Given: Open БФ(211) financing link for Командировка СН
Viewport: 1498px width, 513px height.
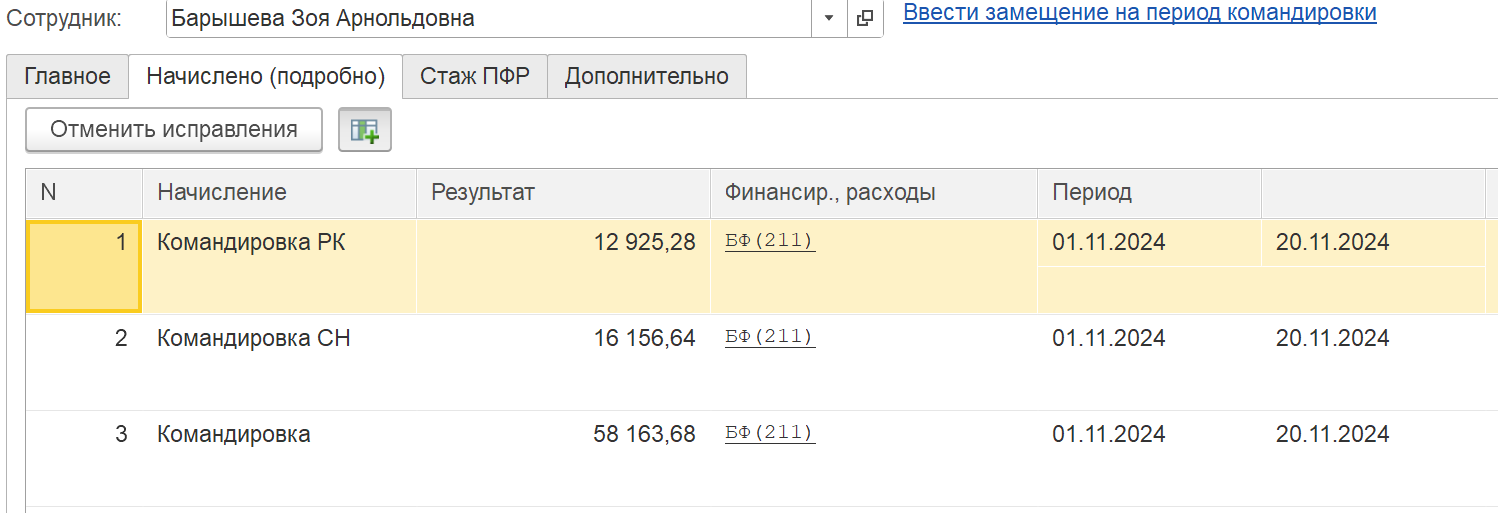Looking at the screenshot, I should [x=770, y=337].
